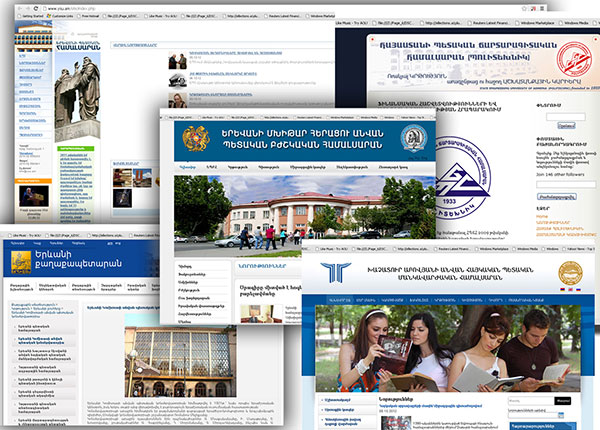This screenshot has width=600, height=430.
Task: Click the forward arrow in the YSU browser window
Action: 28,9
